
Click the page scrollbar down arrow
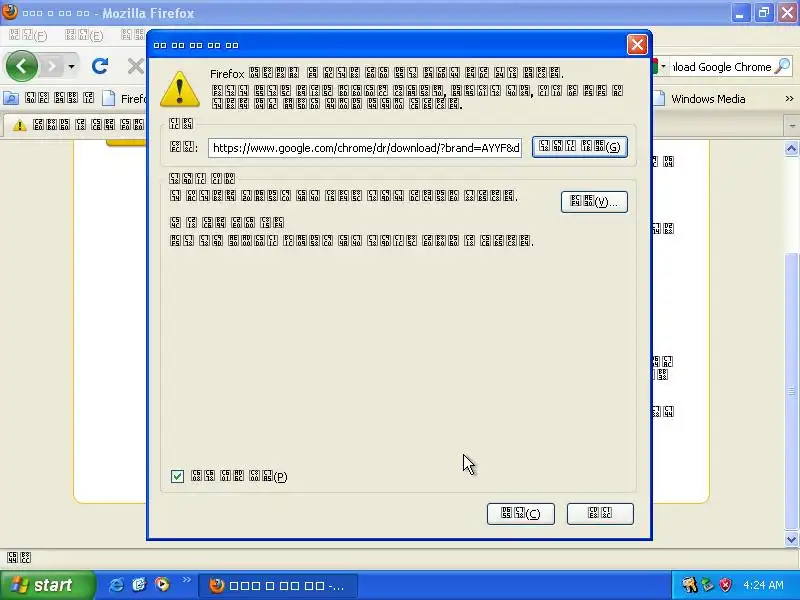pyautogui.click(x=791, y=539)
